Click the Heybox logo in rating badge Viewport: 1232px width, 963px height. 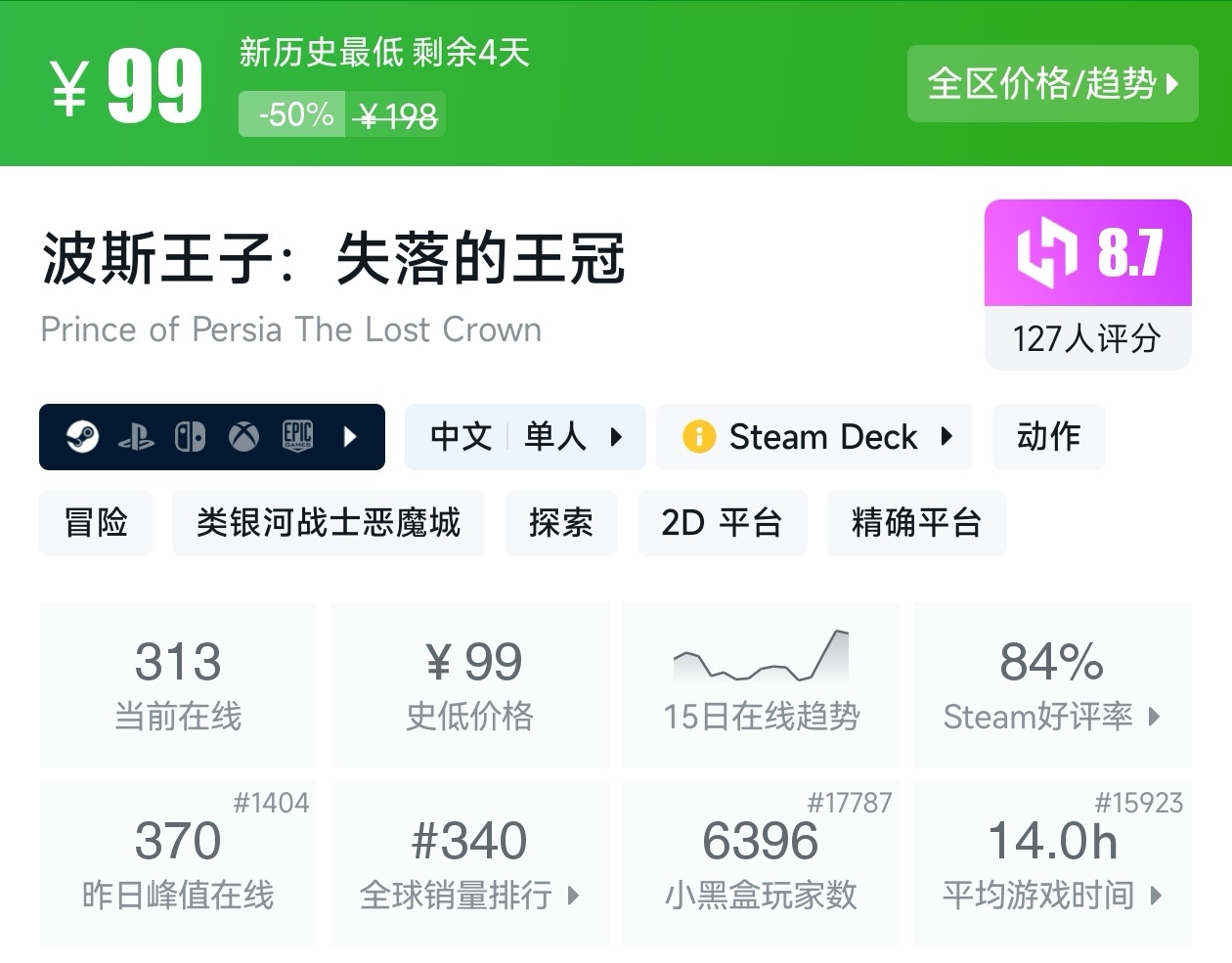(1046, 253)
